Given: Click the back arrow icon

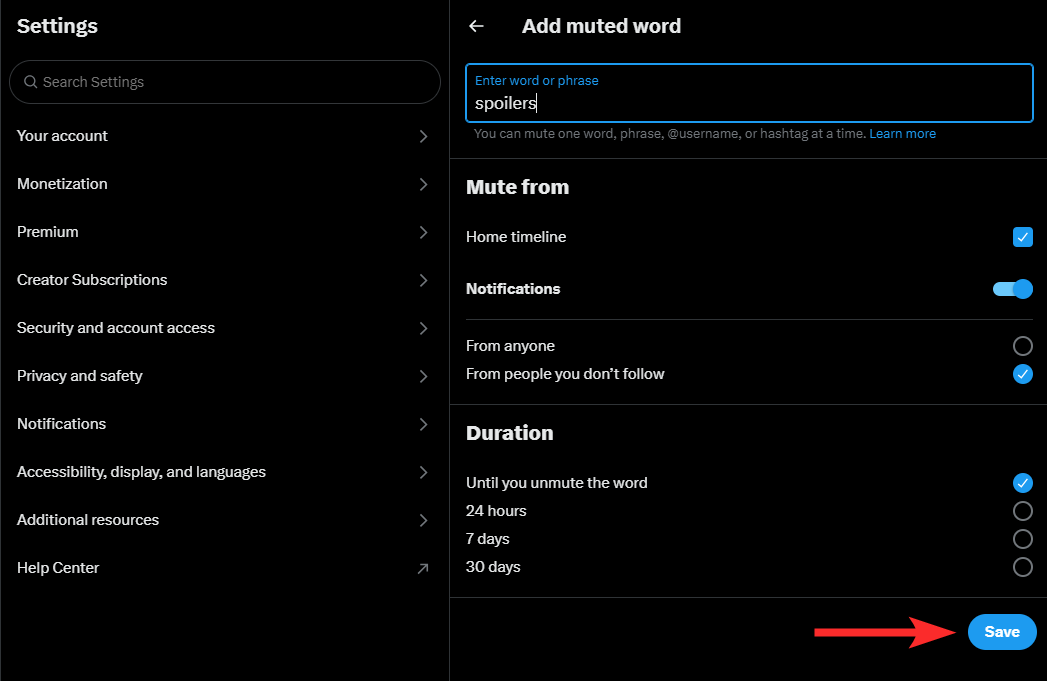Looking at the screenshot, I should tap(476, 27).
